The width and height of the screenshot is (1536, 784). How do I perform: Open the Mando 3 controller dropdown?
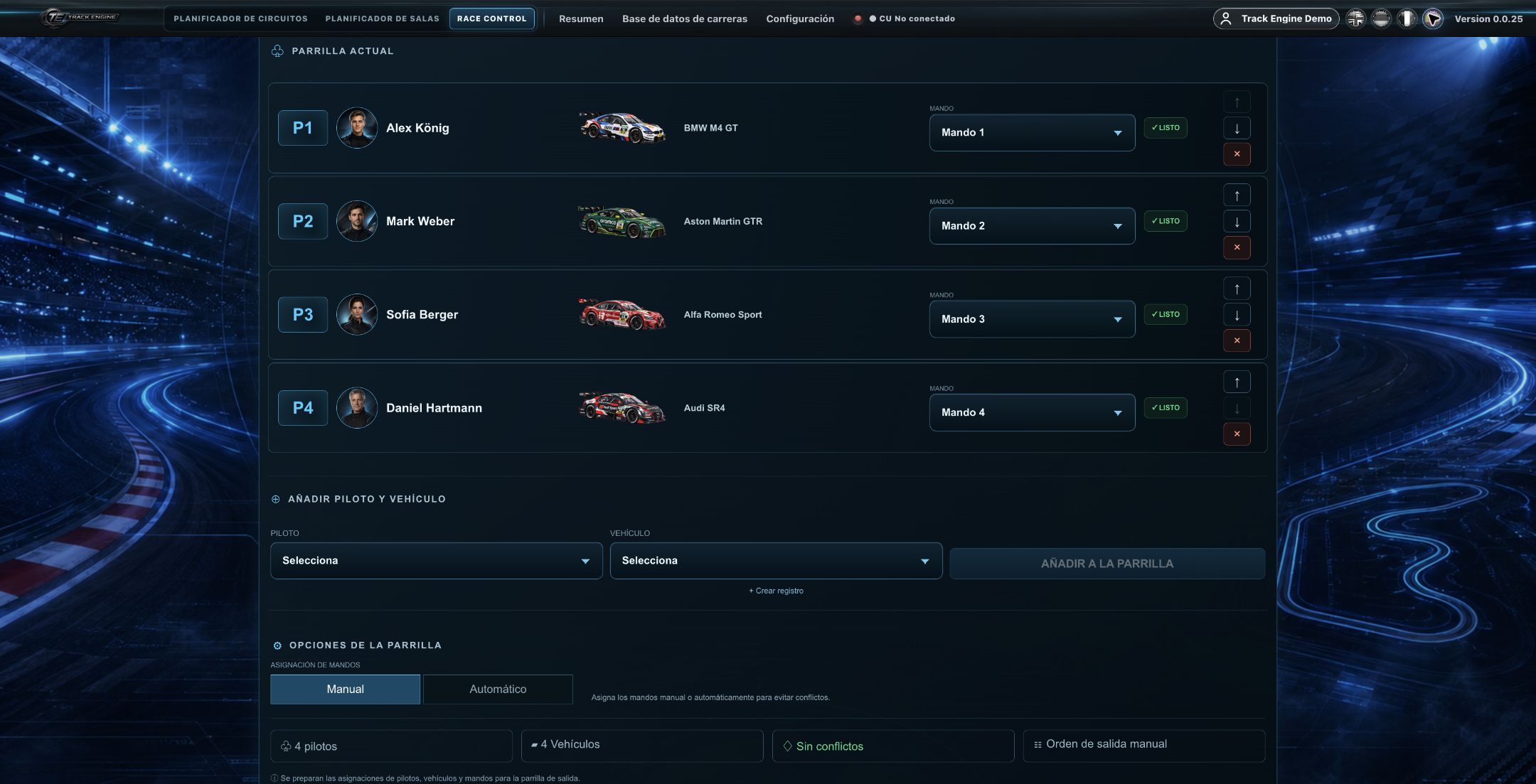pos(1032,319)
